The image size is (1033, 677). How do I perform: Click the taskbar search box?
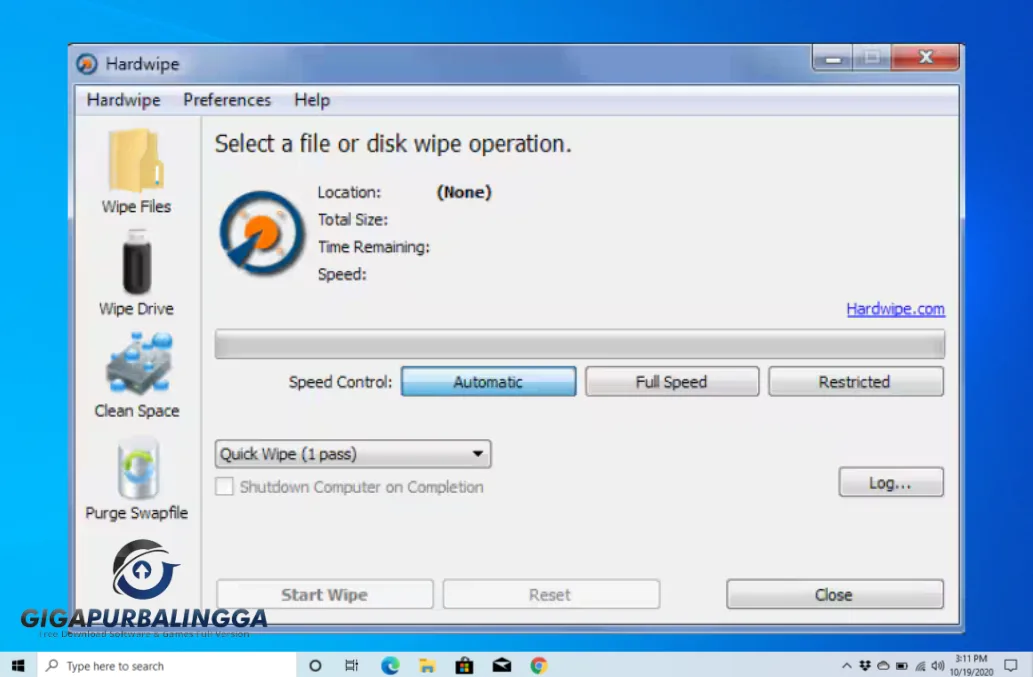coord(167,665)
